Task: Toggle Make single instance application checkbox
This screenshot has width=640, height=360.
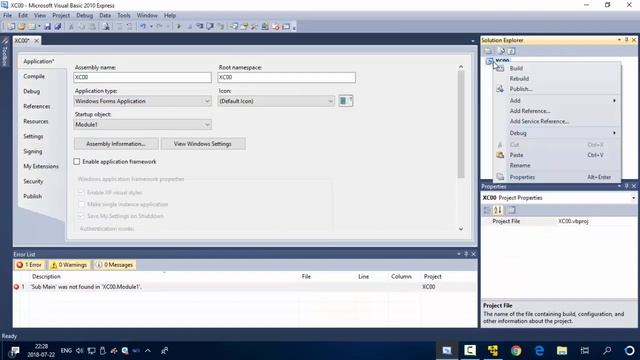Action: [81, 204]
